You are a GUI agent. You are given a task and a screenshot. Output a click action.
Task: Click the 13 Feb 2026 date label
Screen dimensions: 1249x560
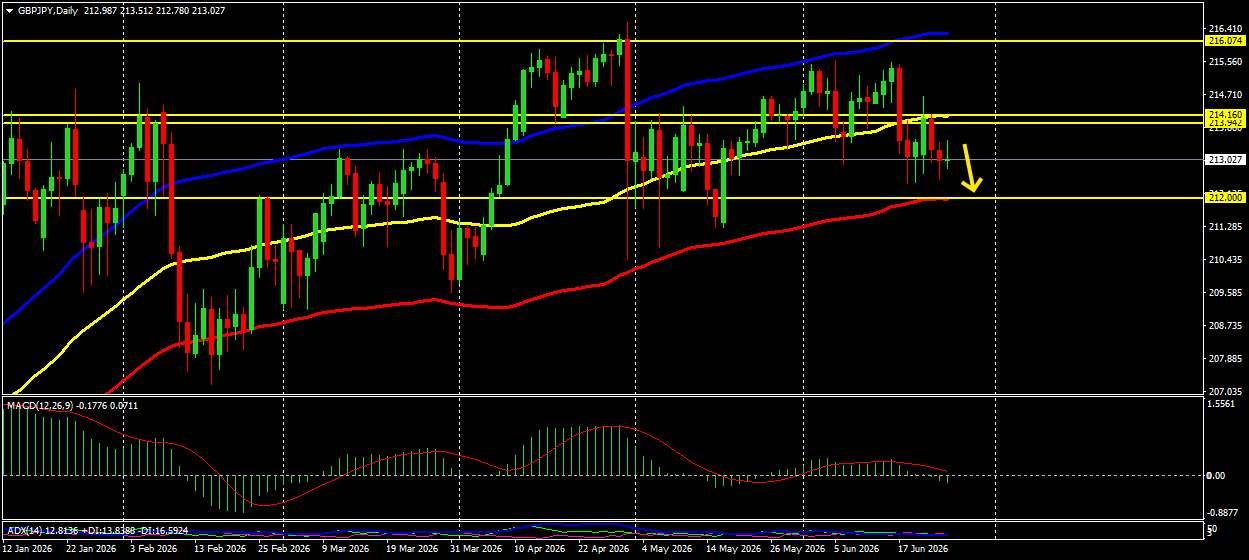coord(219,549)
